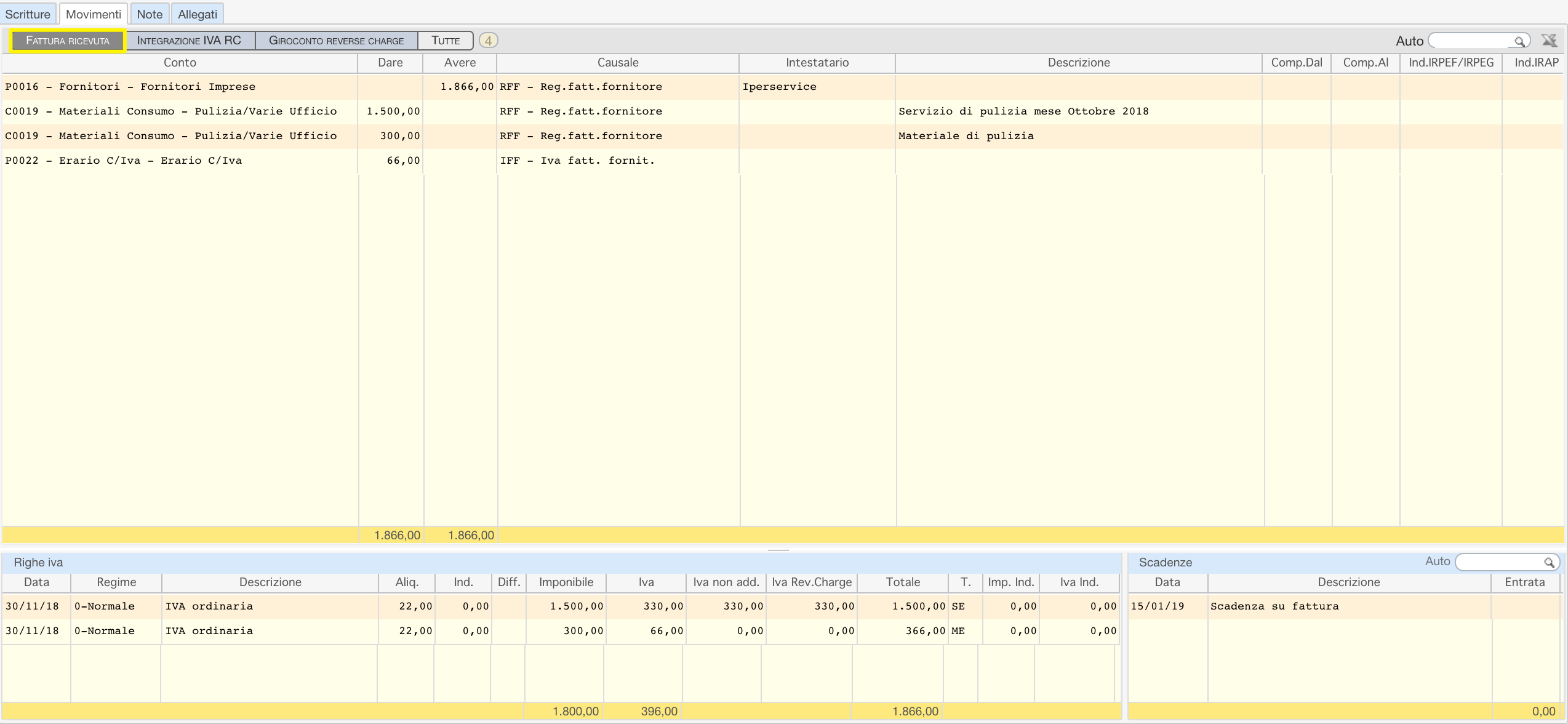Click the Totale header in Righe iva
This screenshot has height=724, width=1568.
click(903, 582)
